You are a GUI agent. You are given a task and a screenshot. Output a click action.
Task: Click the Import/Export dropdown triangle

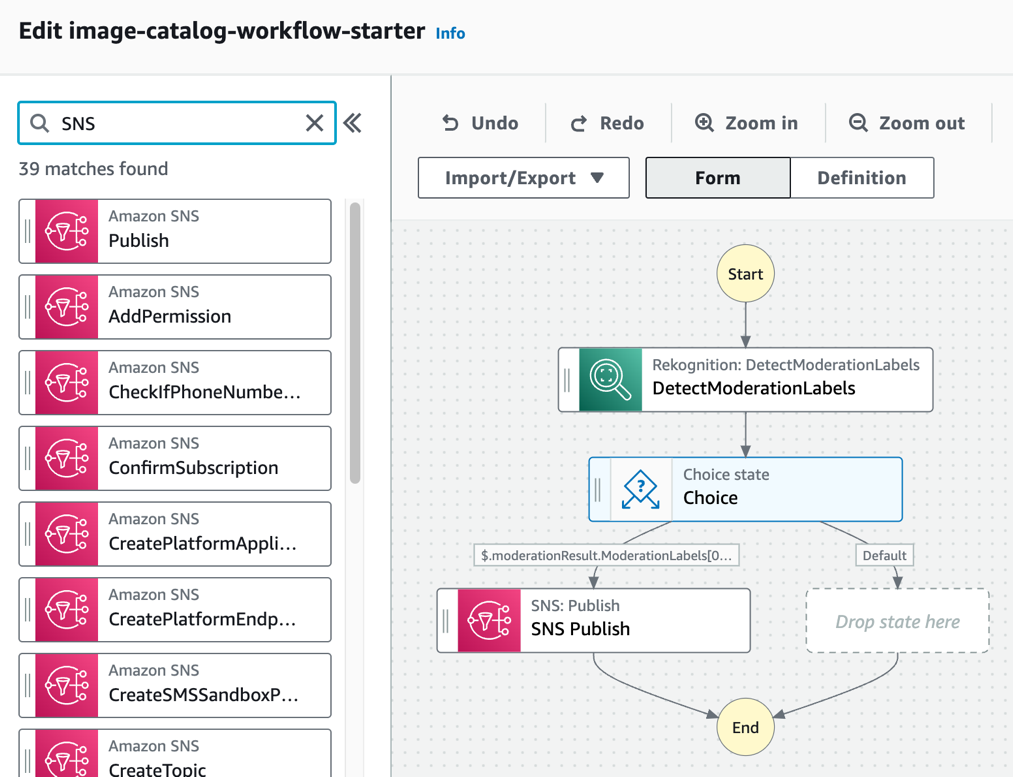pyautogui.click(x=598, y=178)
